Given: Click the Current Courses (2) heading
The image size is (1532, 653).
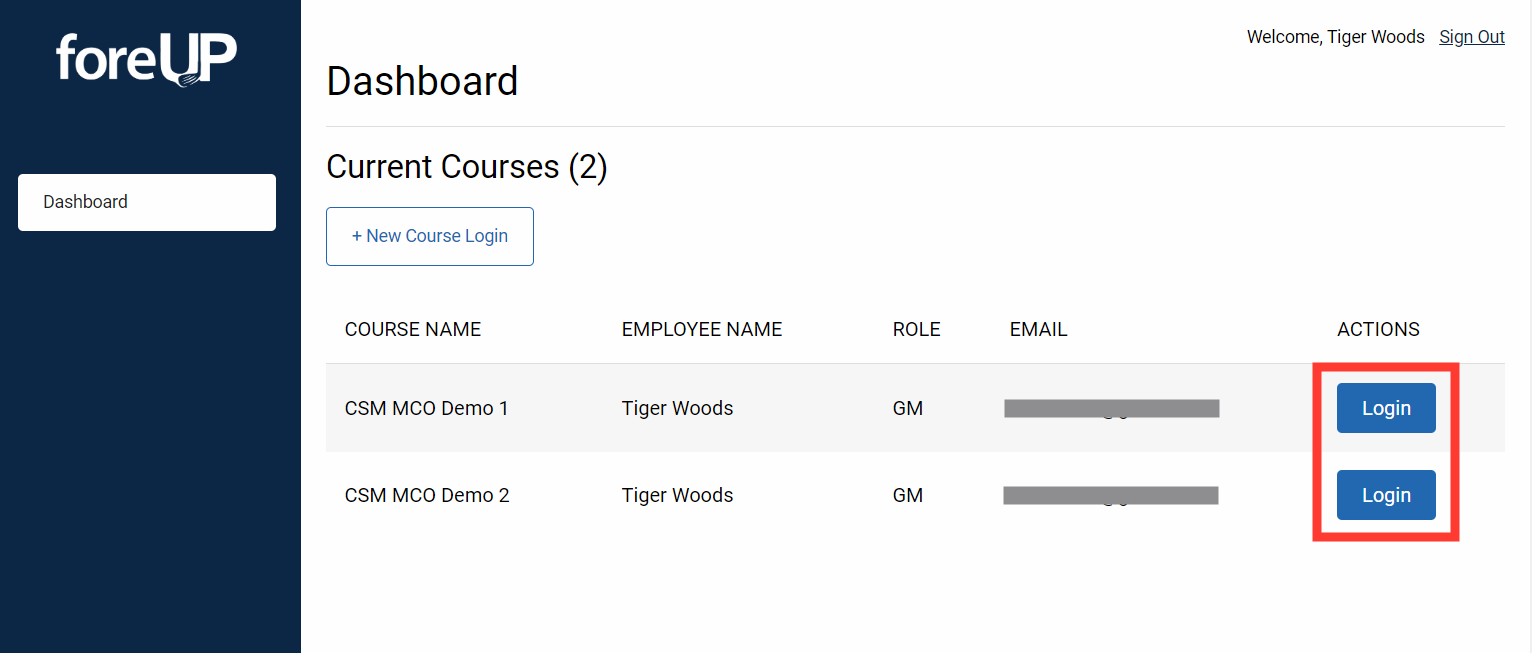Looking at the screenshot, I should [x=466, y=166].
